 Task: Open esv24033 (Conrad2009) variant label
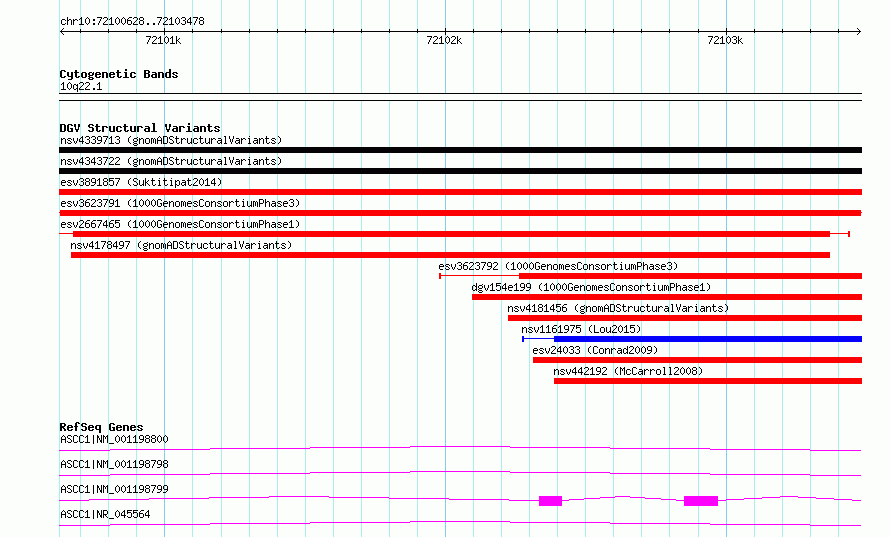coord(595,350)
